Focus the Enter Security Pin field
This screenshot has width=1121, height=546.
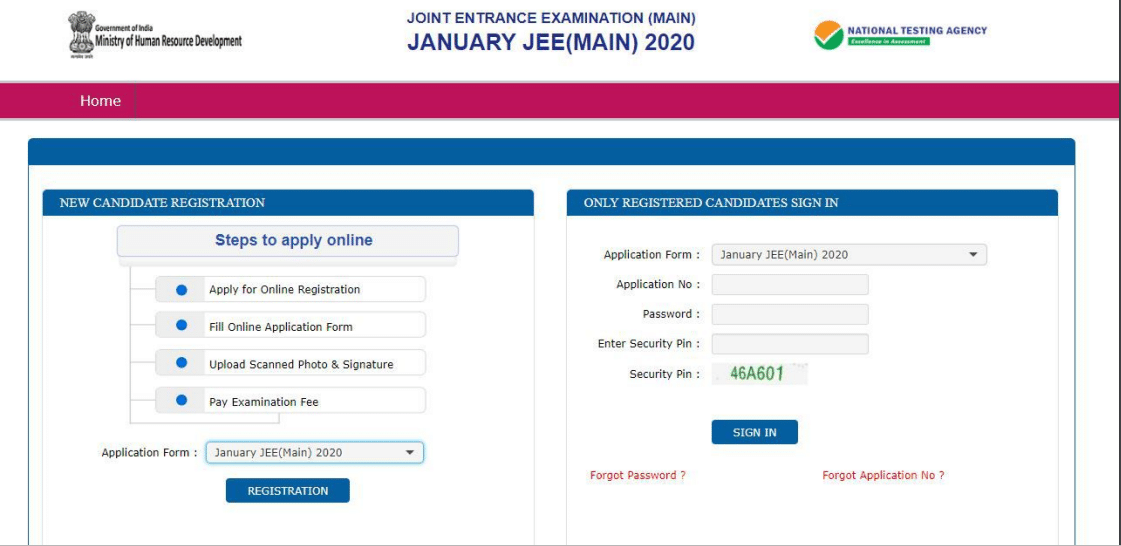click(x=789, y=344)
